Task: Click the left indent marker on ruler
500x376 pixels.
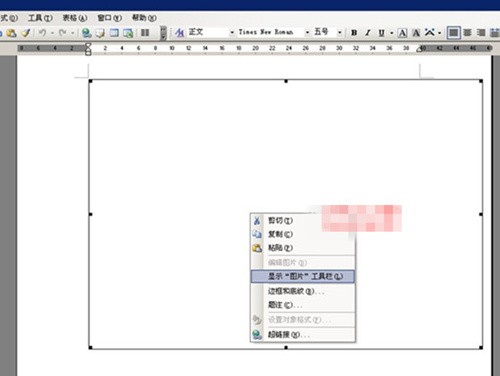Action: tap(88, 51)
